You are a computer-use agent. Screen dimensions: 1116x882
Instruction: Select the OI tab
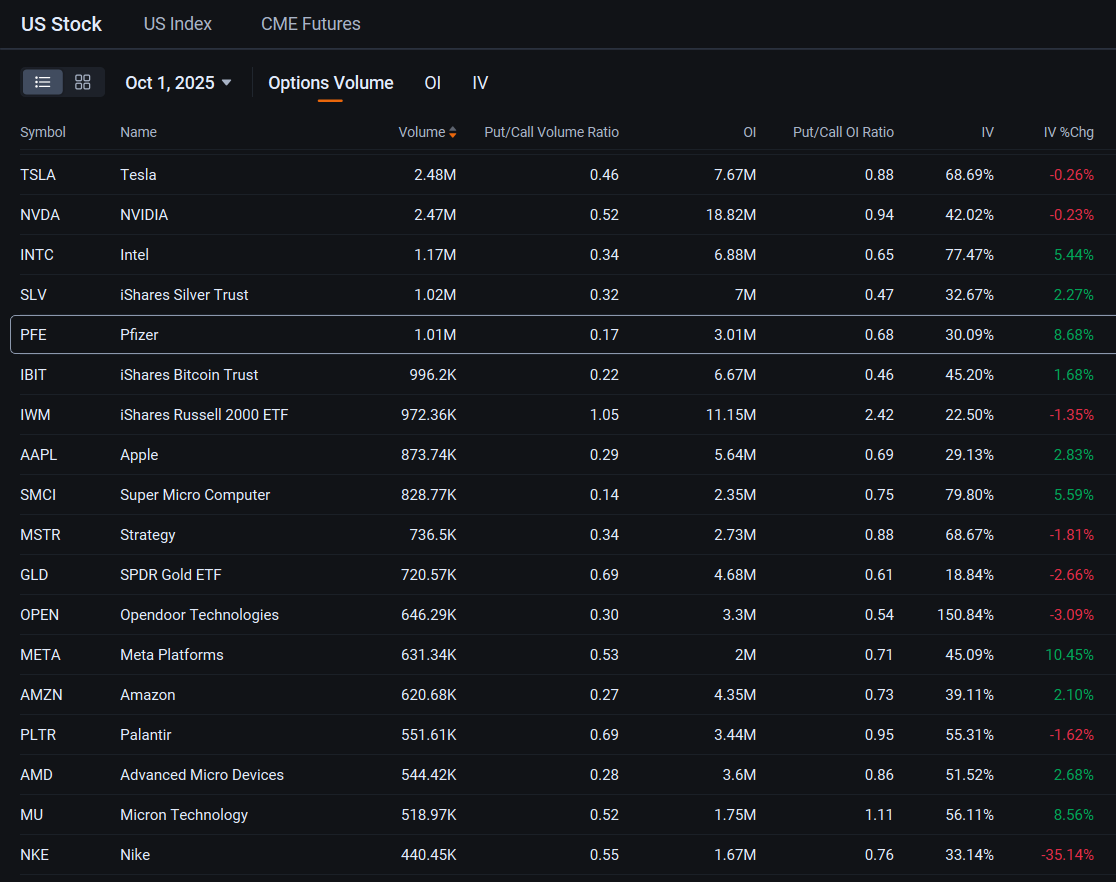[433, 83]
